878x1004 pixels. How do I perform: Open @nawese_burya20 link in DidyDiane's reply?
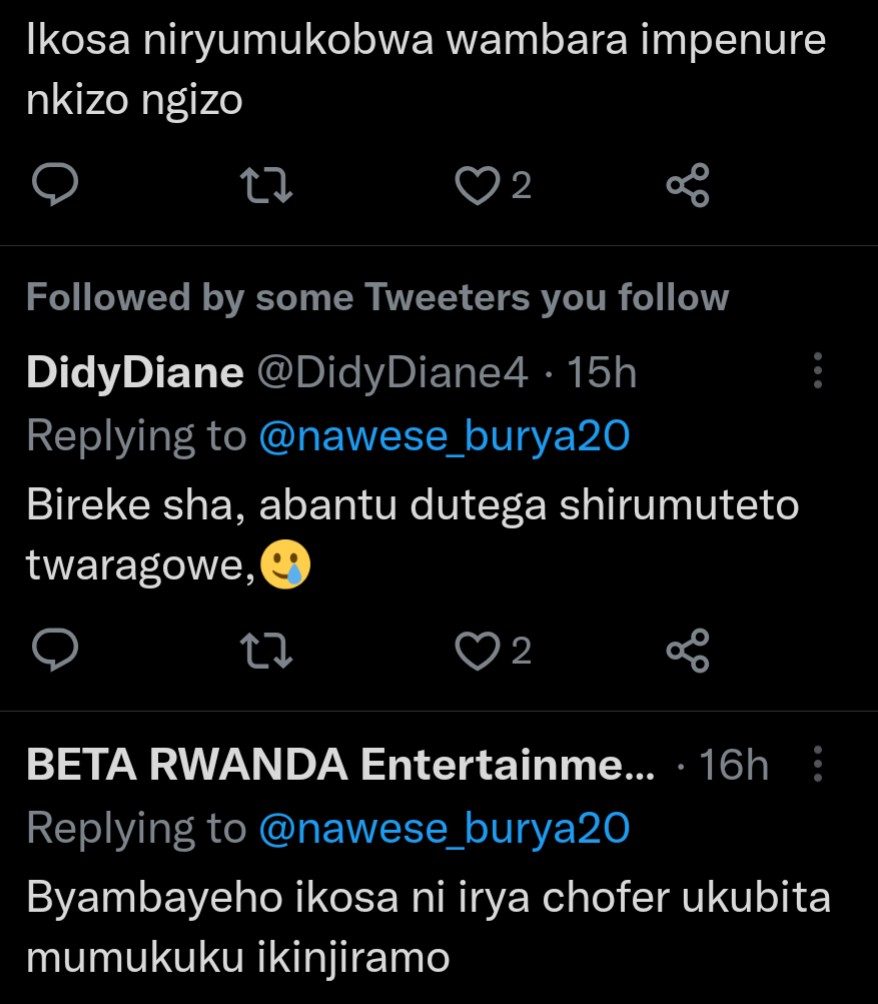coord(444,436)
